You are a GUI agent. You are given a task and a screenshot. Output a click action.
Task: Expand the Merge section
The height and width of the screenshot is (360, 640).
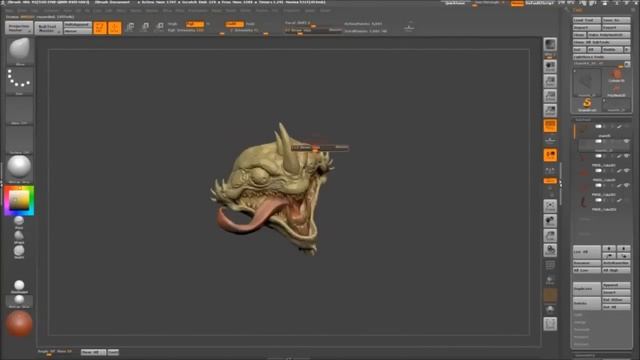579,322
